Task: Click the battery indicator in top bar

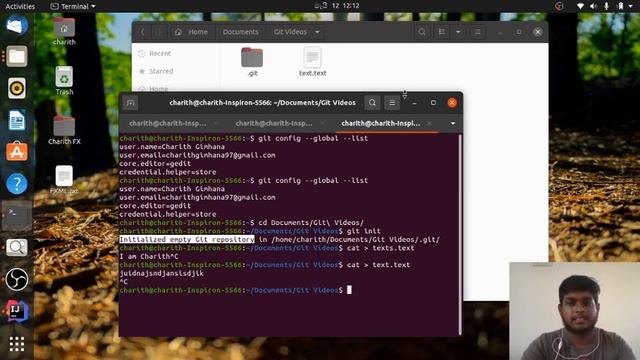Action: click(620, 6)
